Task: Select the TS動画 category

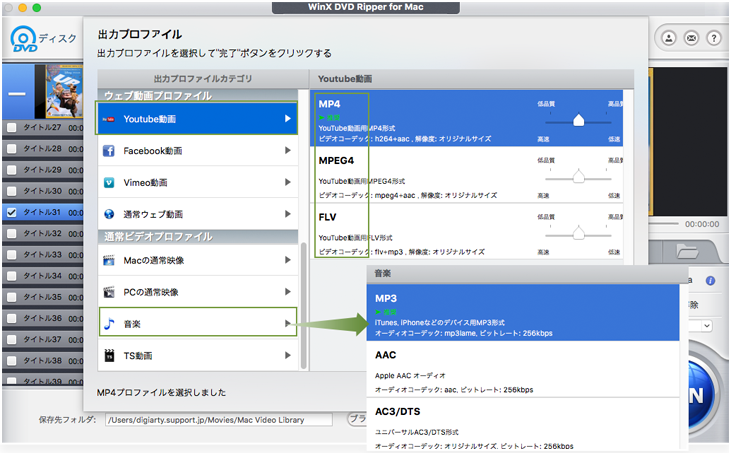Action: click(x=198, y=355)
